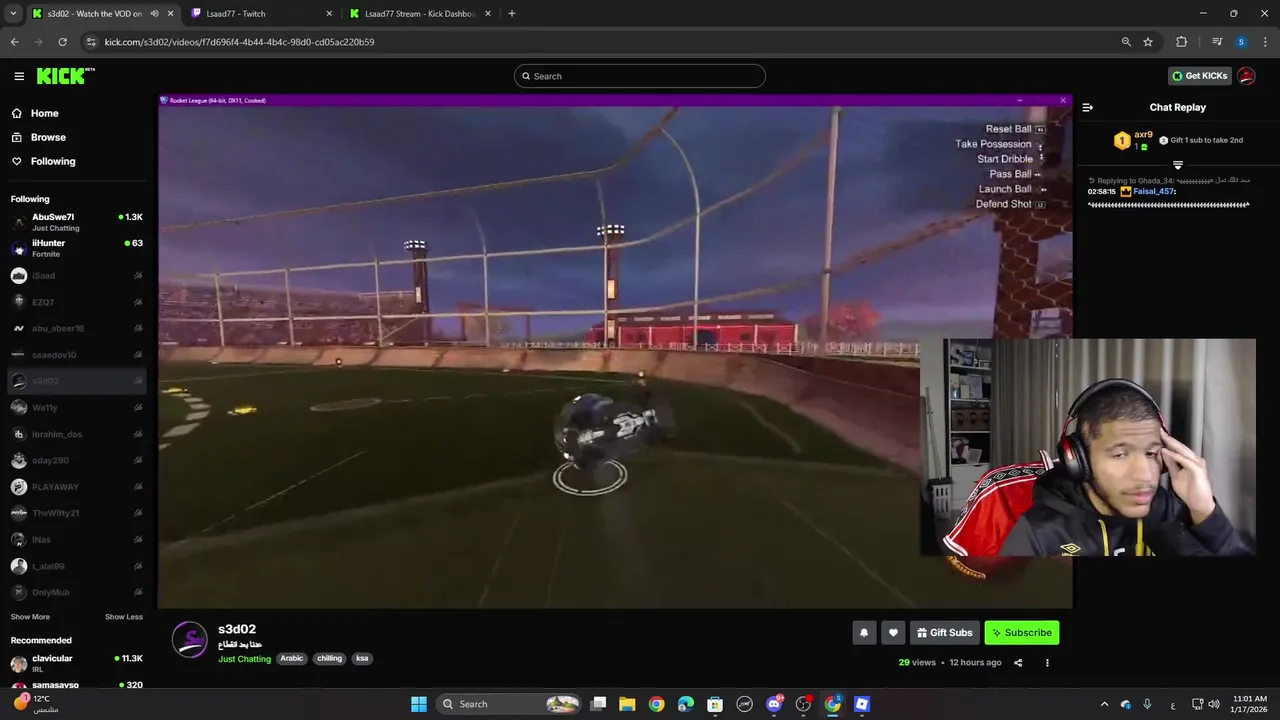Screen dimensions: 1280x720
Task: Select oday290 in Following list
Action: (77, 460)
